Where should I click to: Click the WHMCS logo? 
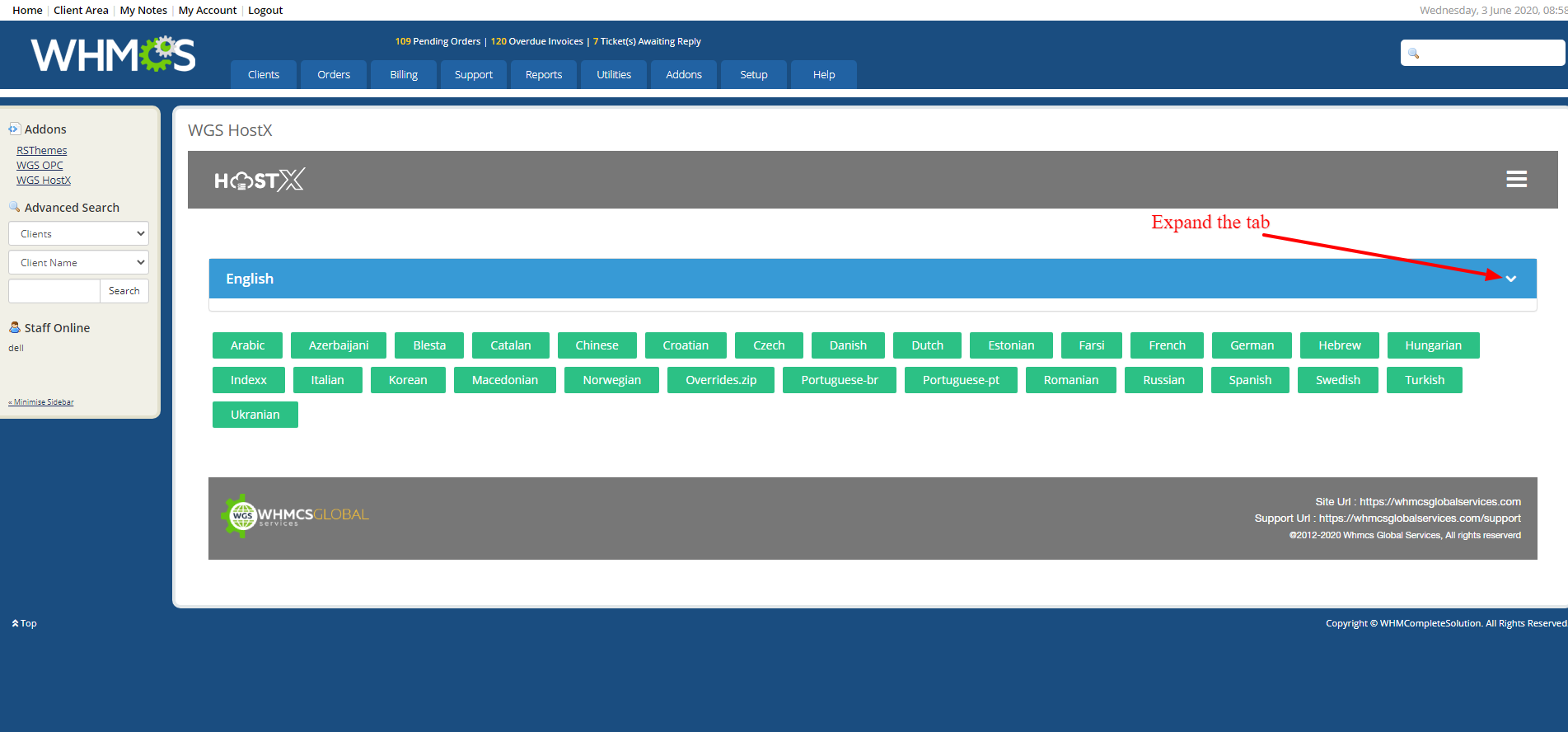click(113, 55)
